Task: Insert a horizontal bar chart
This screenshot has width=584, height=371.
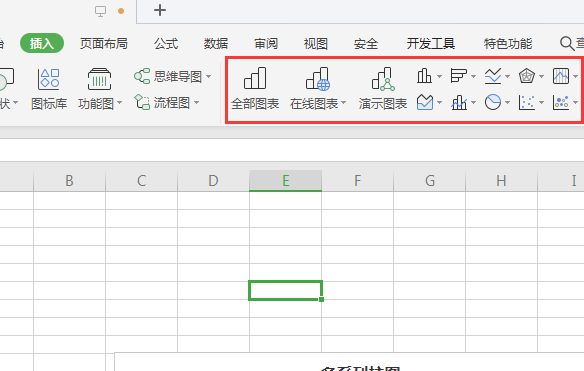Action: point(458,76)
